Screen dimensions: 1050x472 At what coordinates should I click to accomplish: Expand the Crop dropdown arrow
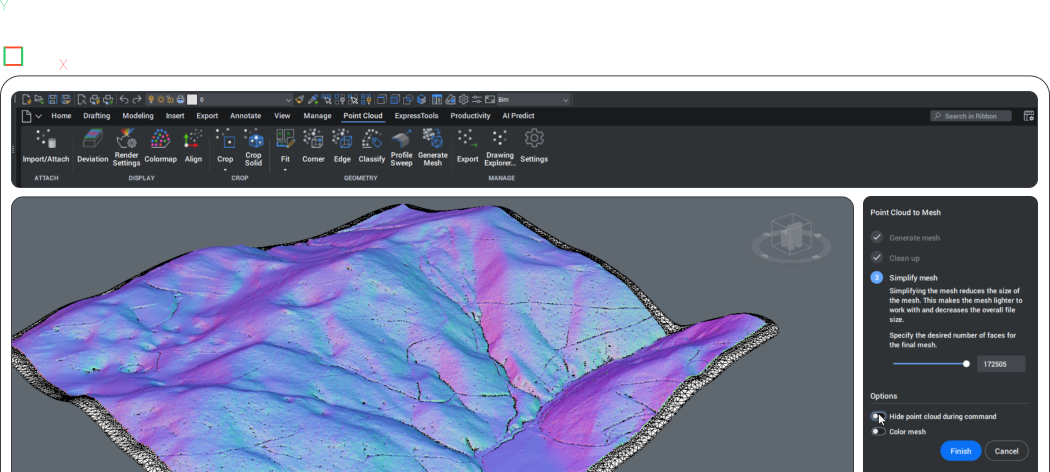click(225, 170)
